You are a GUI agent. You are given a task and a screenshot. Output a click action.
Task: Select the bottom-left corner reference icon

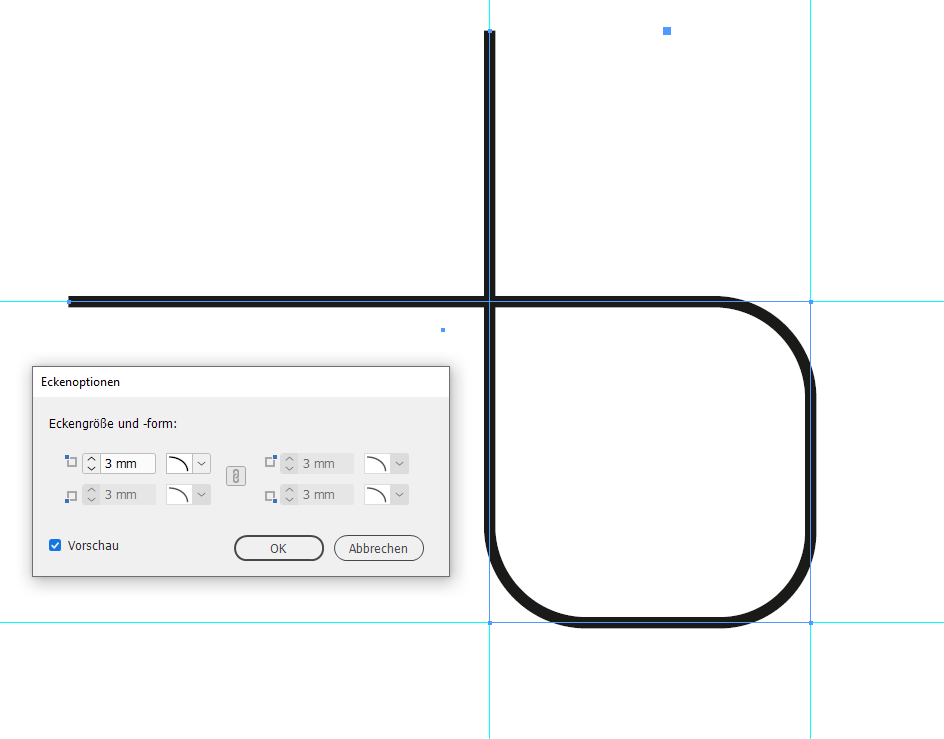[70, 494]
